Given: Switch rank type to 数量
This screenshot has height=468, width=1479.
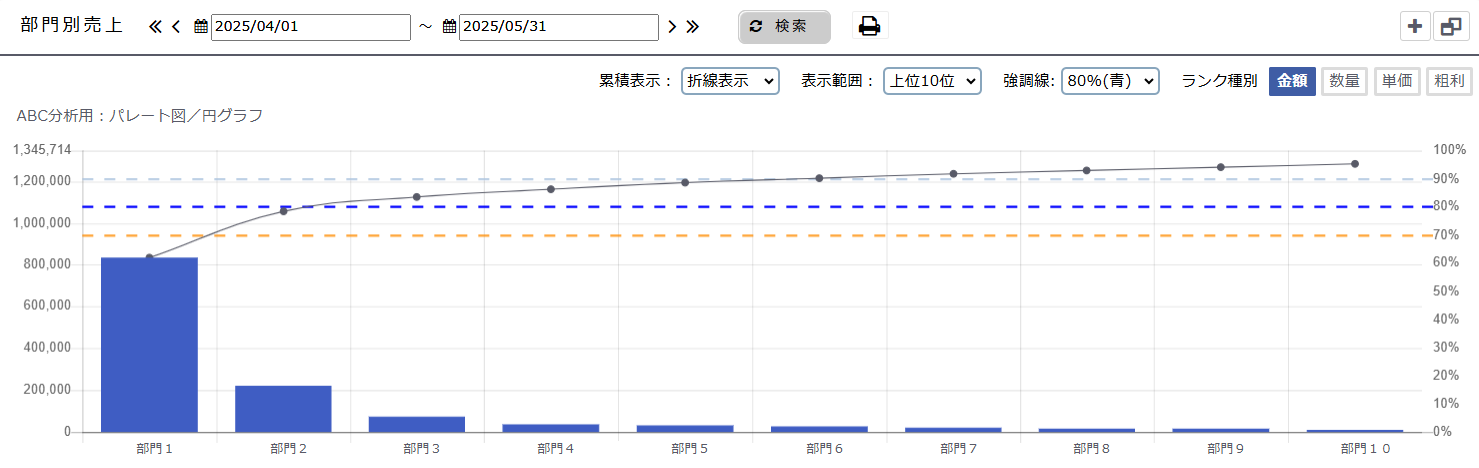Looking at the screenshot, I should [x=1344, y=82].
